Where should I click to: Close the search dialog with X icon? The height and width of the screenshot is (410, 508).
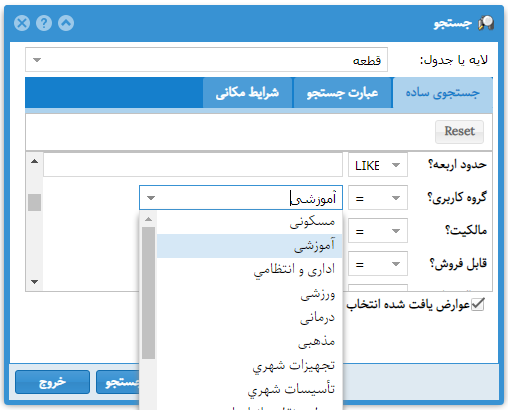coord(22,23)
